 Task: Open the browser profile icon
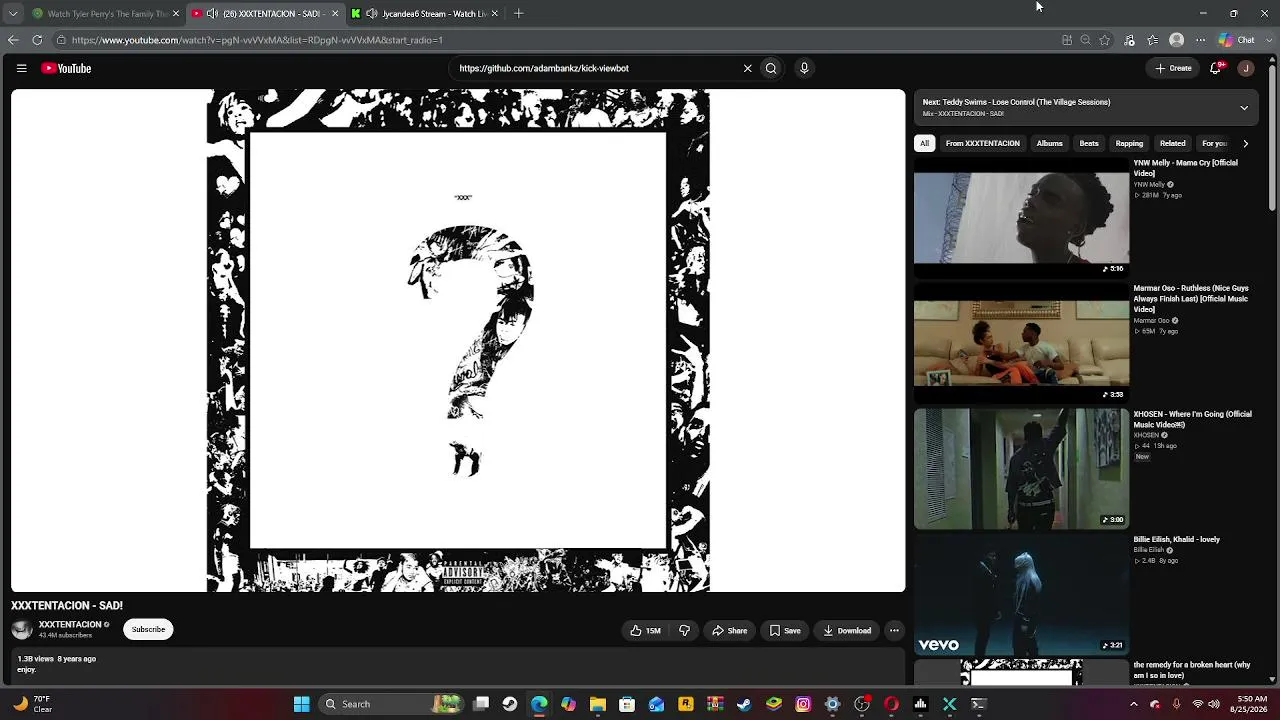click(1177, 40)
